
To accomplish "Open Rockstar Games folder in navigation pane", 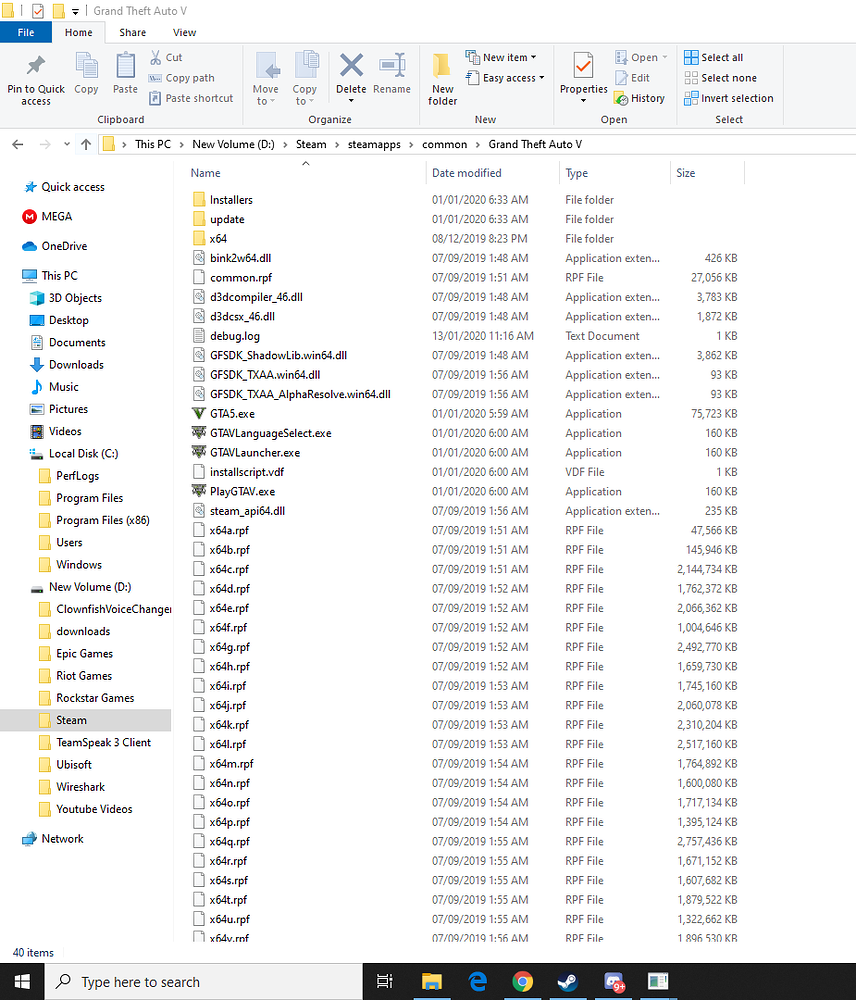I will [86, 698].
